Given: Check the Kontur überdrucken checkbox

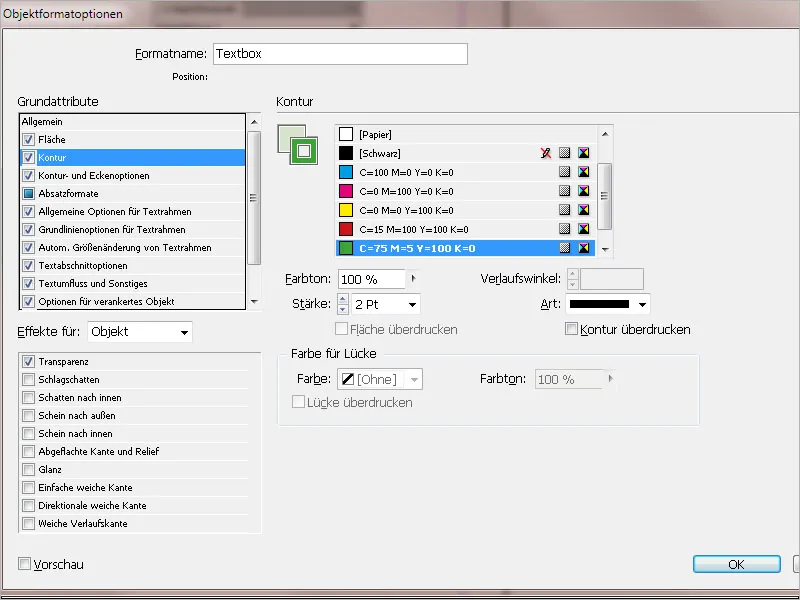Looking at the screenshot, I should [x=571, y=329].
